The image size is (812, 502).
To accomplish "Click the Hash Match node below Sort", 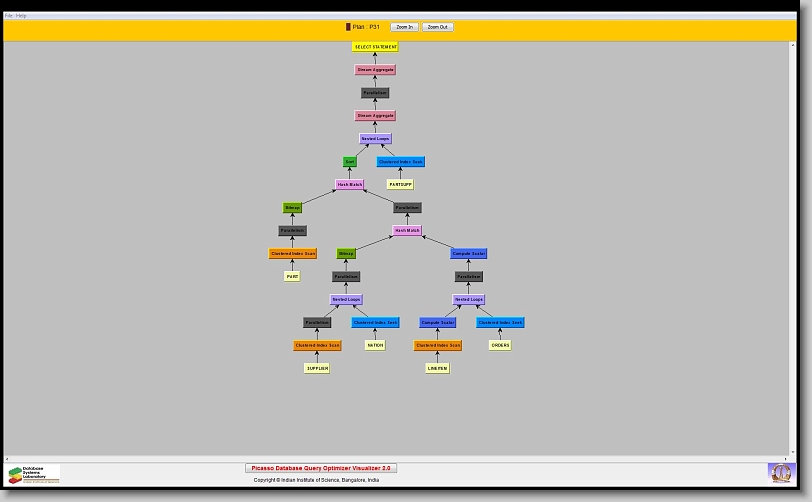I will pos(350,185).
